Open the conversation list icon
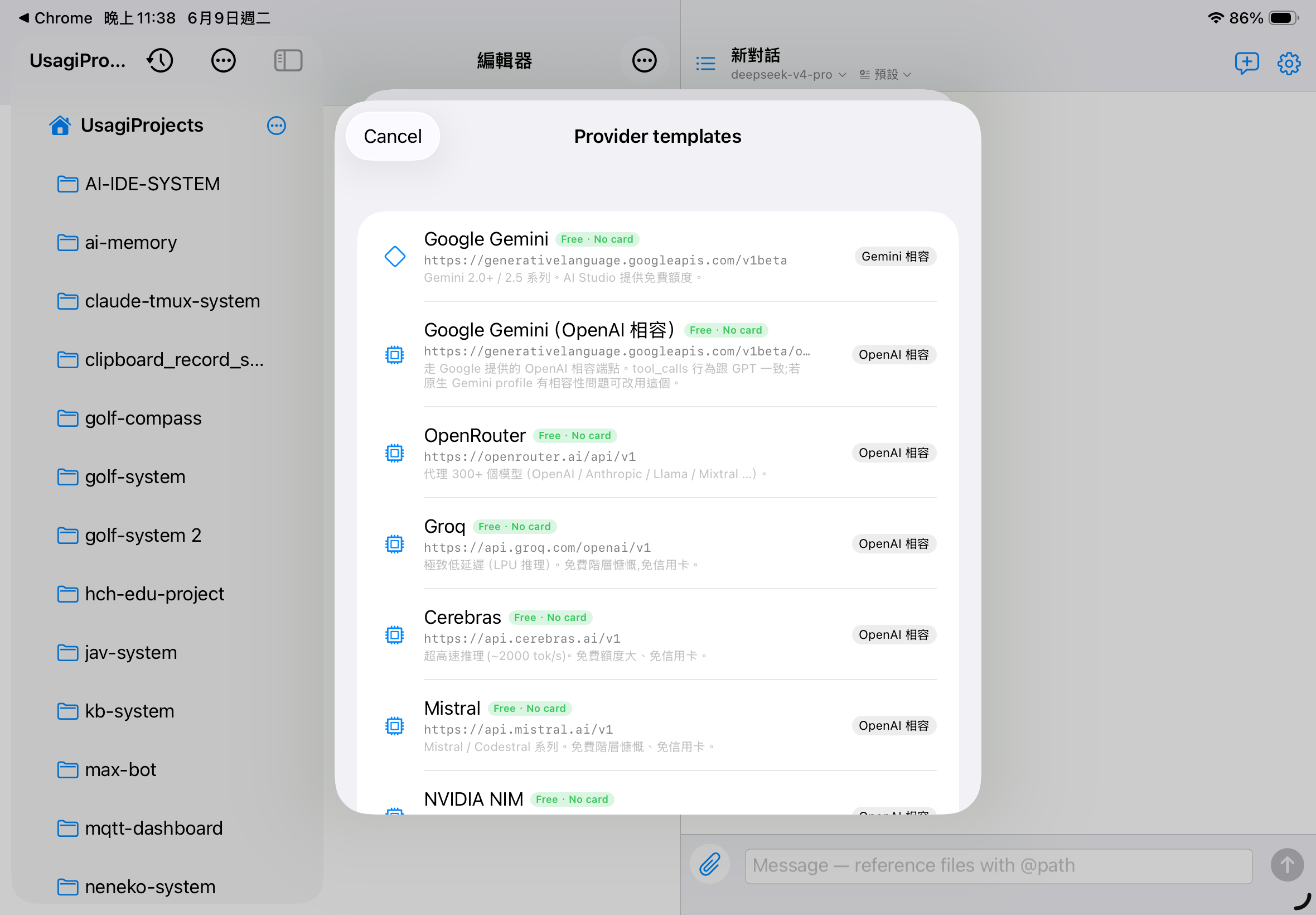The width and height of the screenshot is (1316, 915). pos(705,63)
